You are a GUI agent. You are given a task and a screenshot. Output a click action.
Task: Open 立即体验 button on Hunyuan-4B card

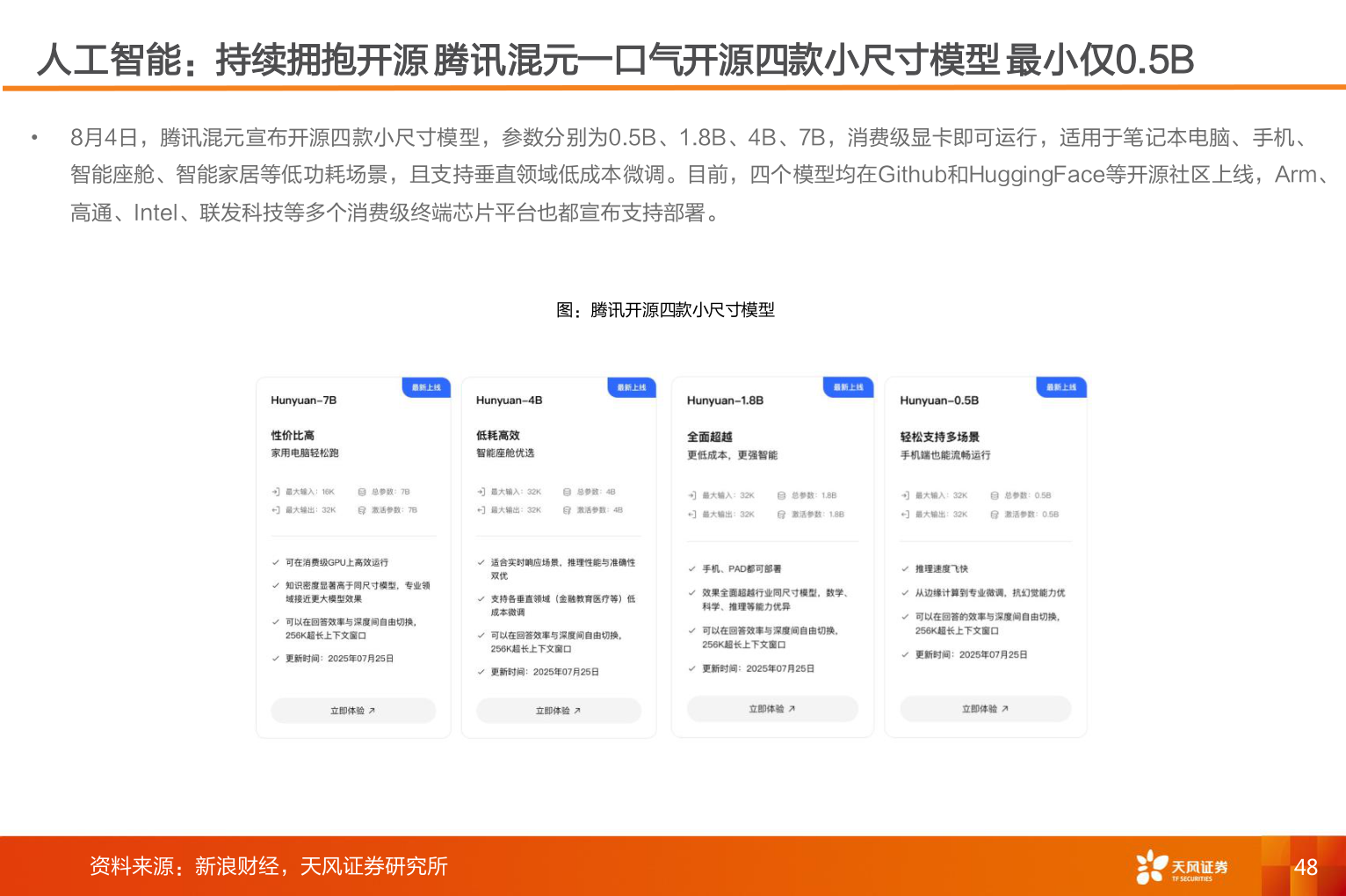click(559, 711)
